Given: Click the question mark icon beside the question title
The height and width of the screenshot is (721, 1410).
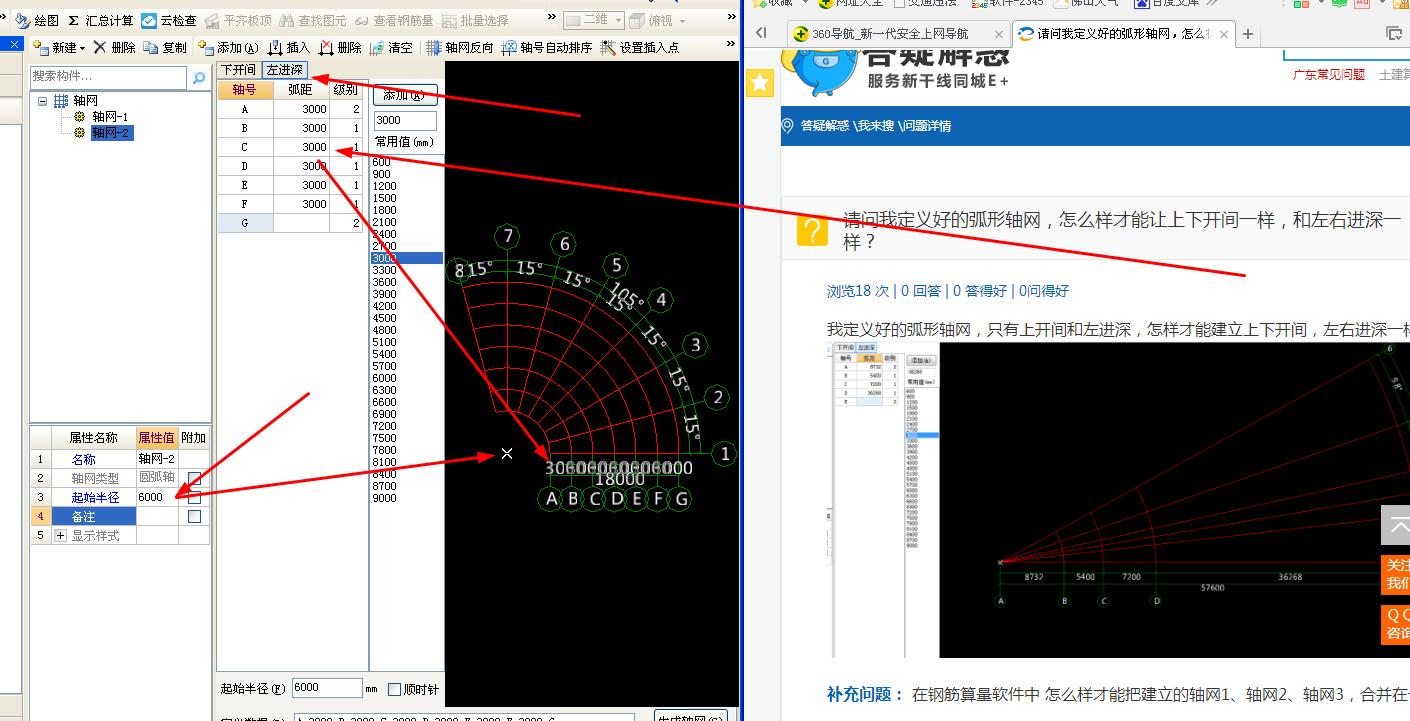Looking at the screenshot, I should [x=812, y=231].
